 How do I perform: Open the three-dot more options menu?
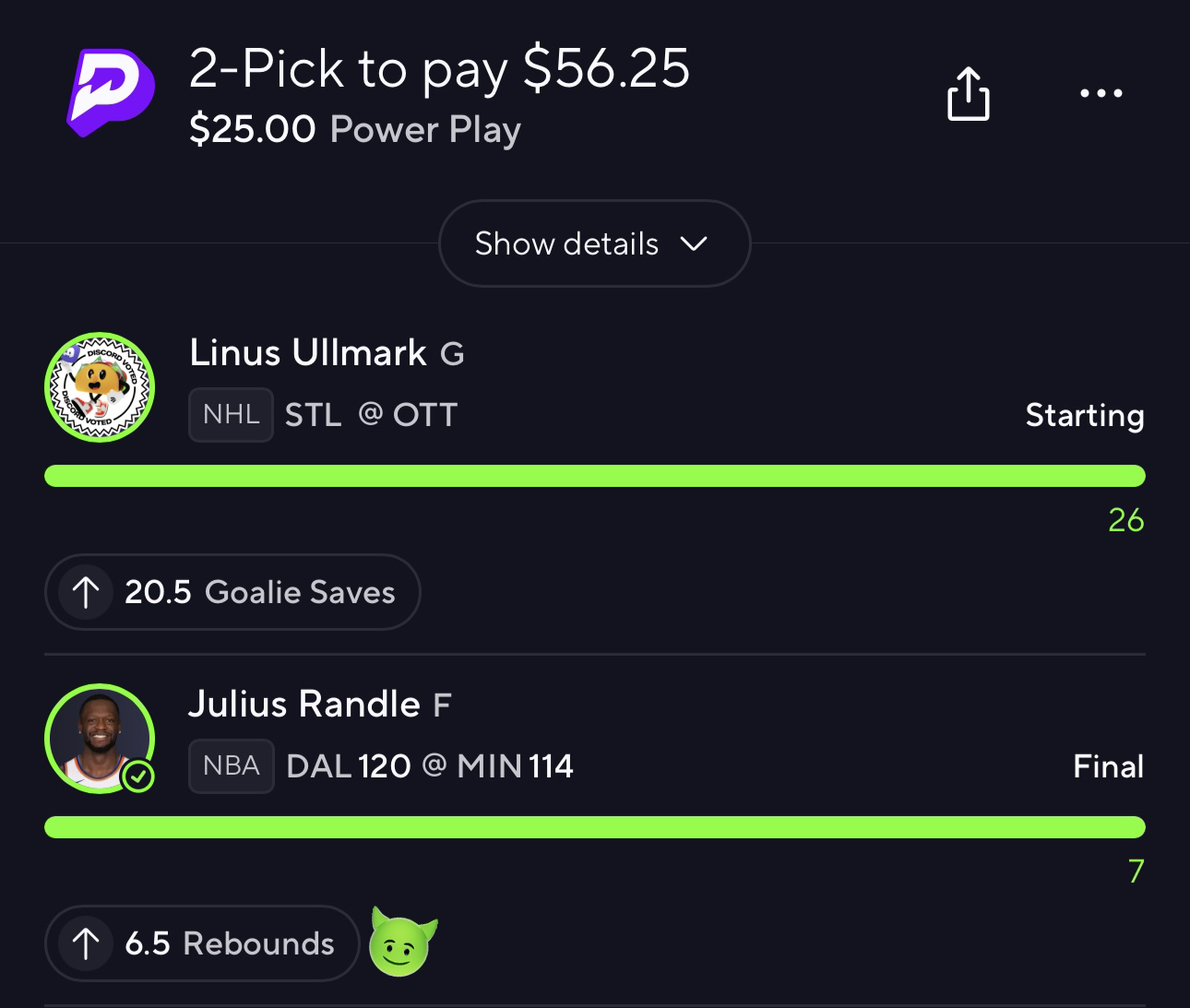pos(1101,93)
